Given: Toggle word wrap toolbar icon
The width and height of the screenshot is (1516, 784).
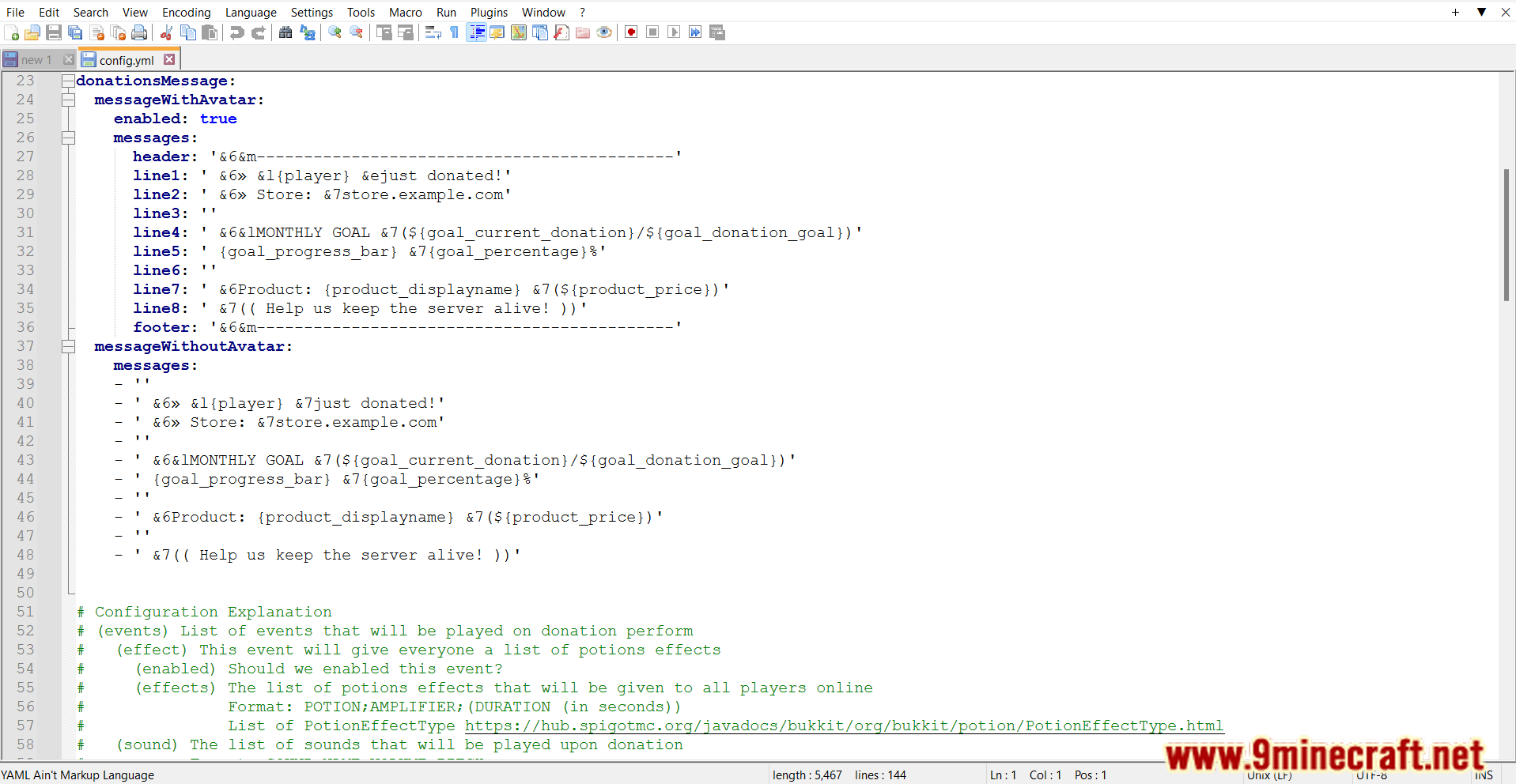Looking at the screenshot, I should pos(433,32).
